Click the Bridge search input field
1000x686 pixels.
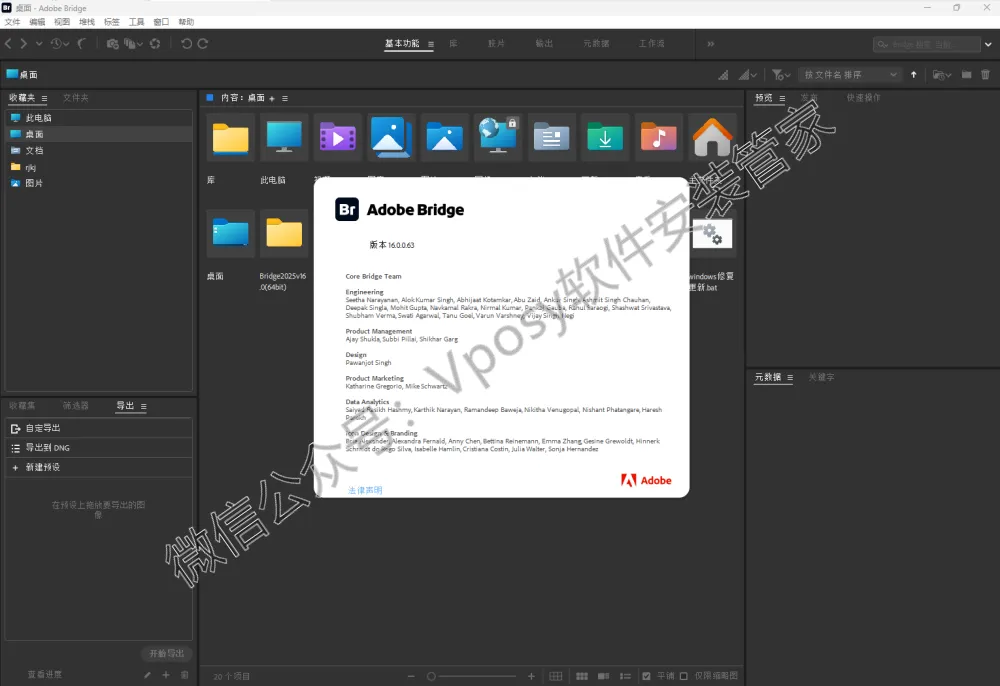tap(927, 44)
